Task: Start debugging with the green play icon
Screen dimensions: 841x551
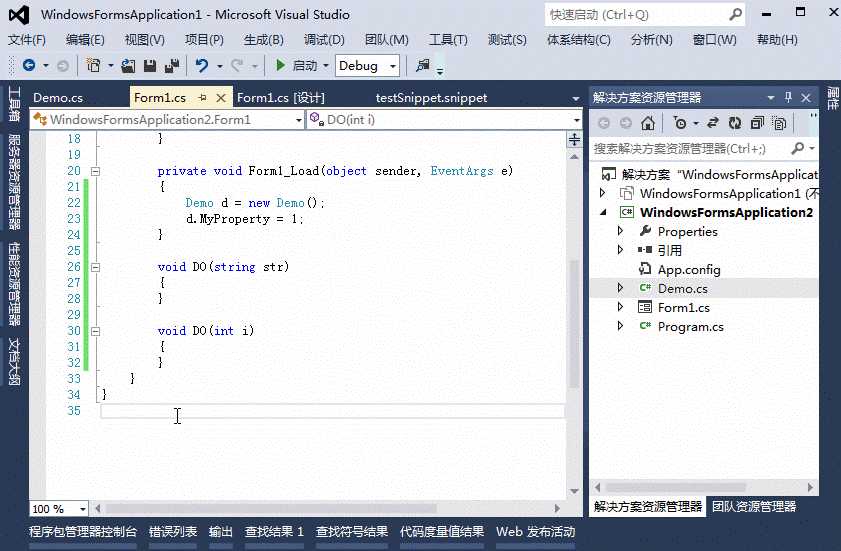Action: (x=280, y=65)
